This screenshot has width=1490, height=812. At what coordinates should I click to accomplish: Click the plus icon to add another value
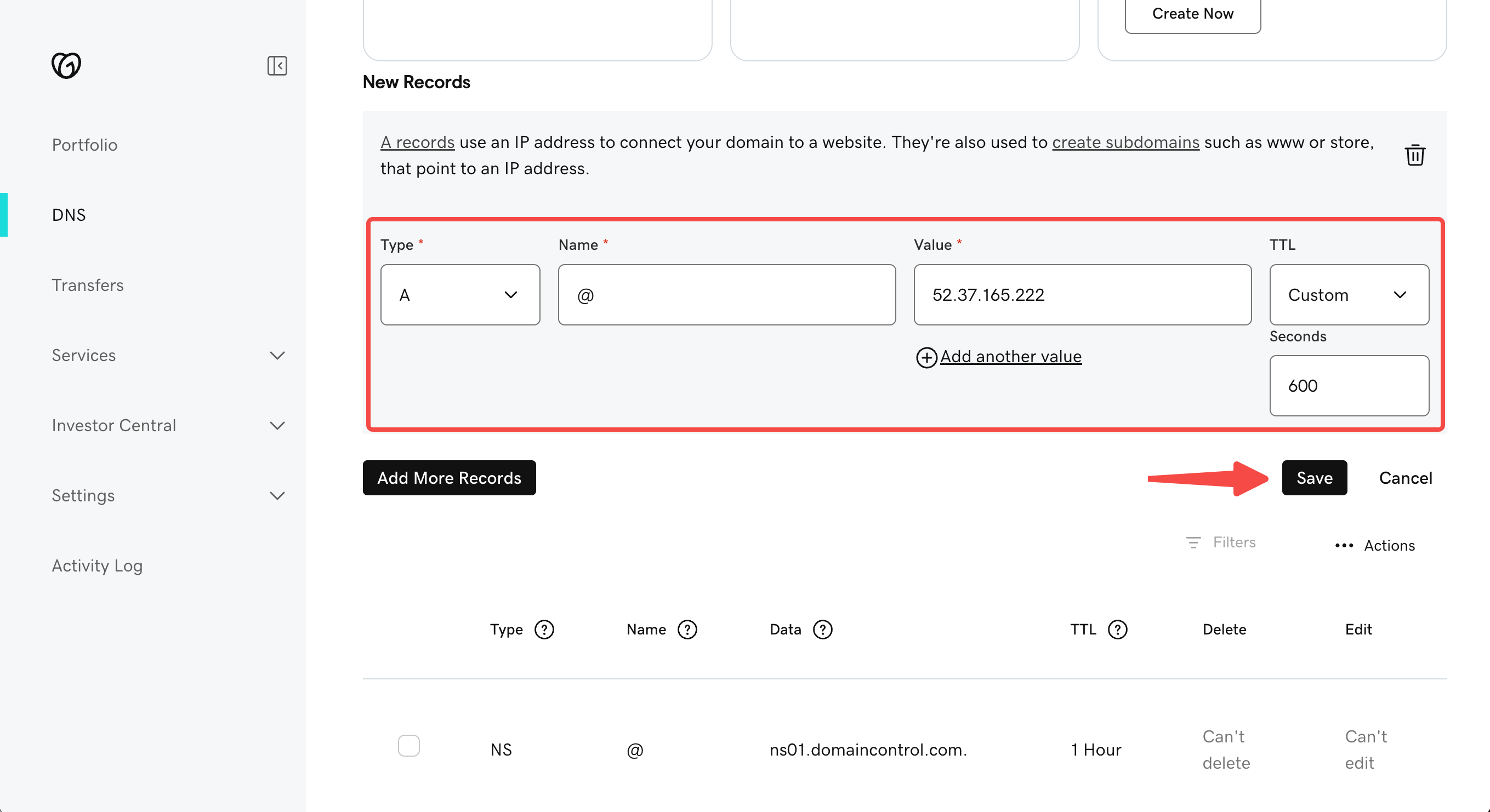pos(926,357)
